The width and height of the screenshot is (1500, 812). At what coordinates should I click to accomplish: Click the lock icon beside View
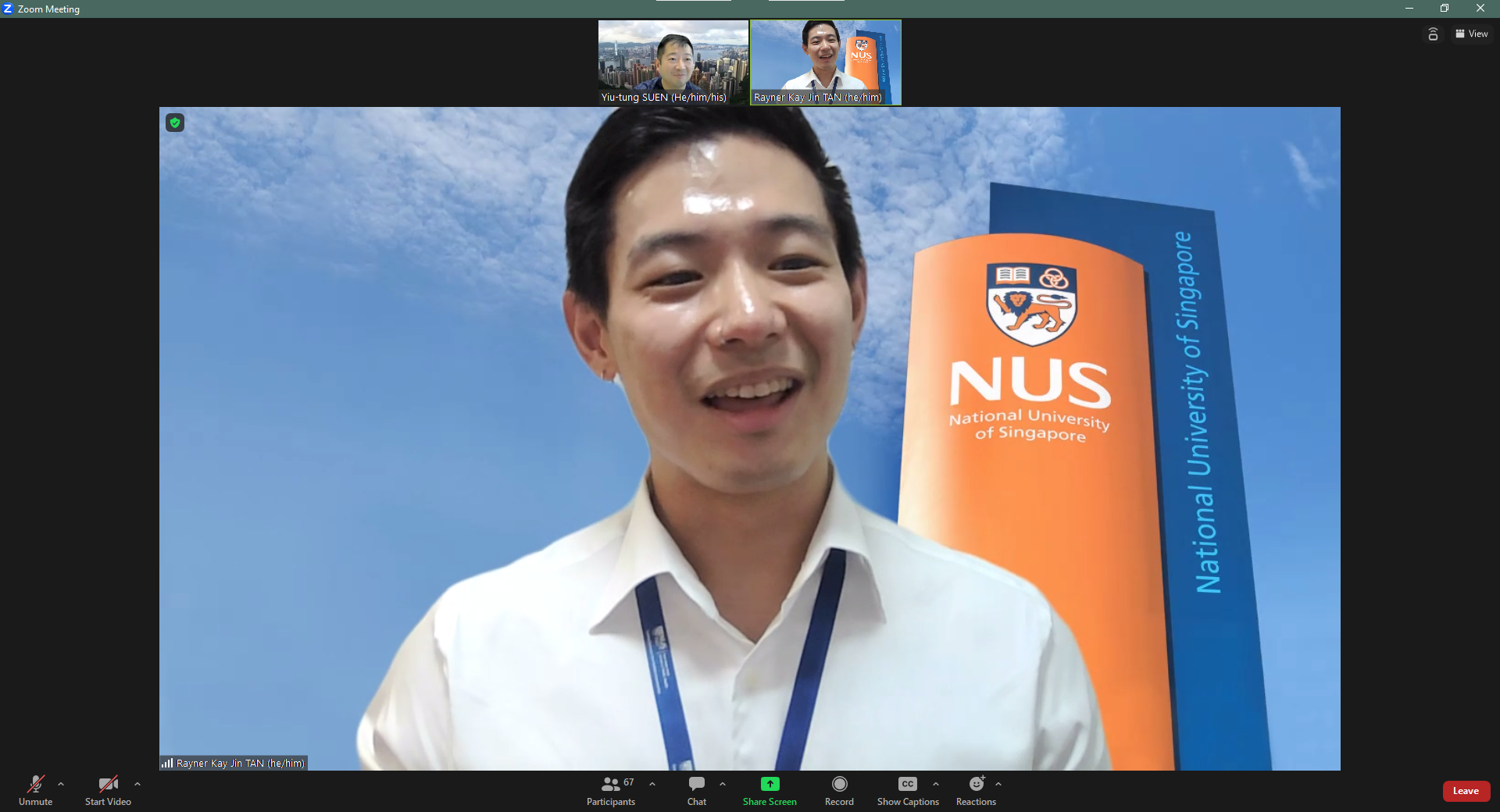1433,34
